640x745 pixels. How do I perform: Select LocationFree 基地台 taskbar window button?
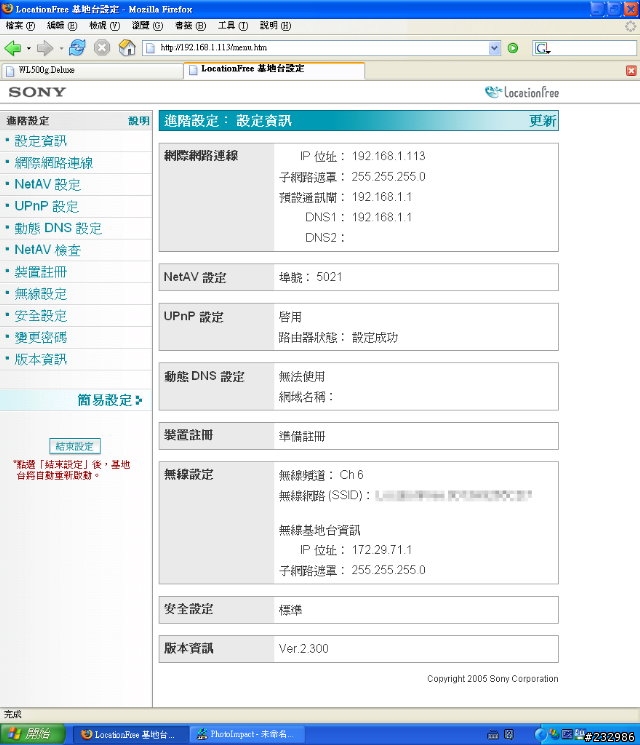(131, 735)
